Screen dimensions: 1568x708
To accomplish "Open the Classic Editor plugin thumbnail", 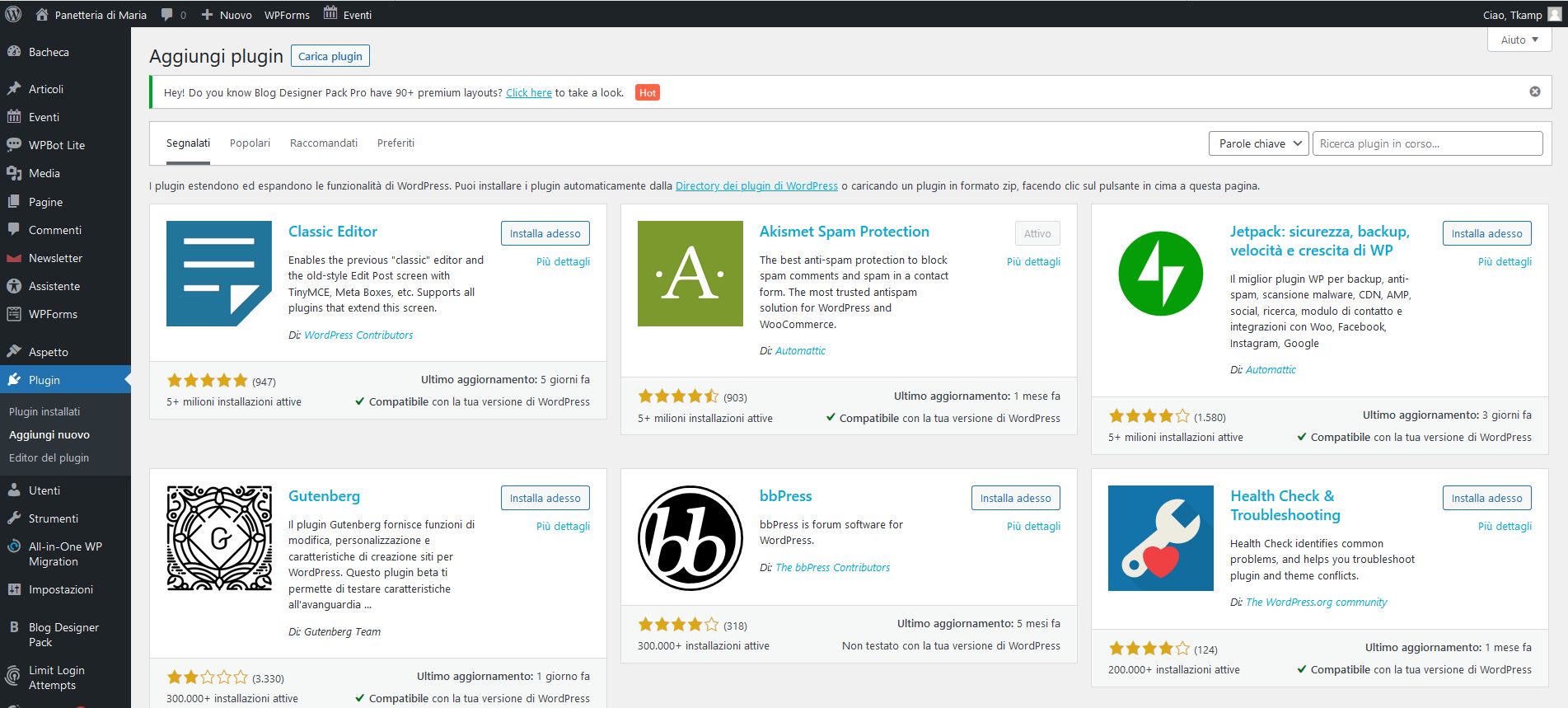I will 219,274.
